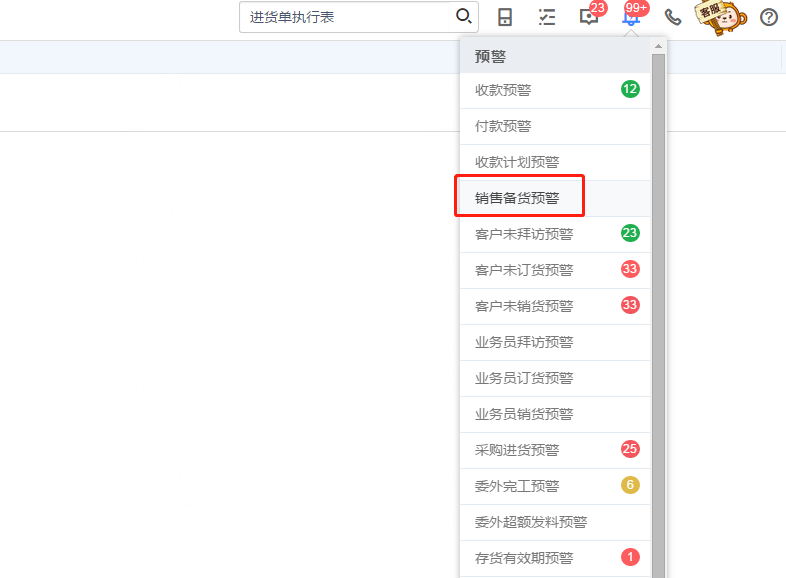Select 业务员订货预警 entry
Screen dimensions: 786x578
(555, 378)
